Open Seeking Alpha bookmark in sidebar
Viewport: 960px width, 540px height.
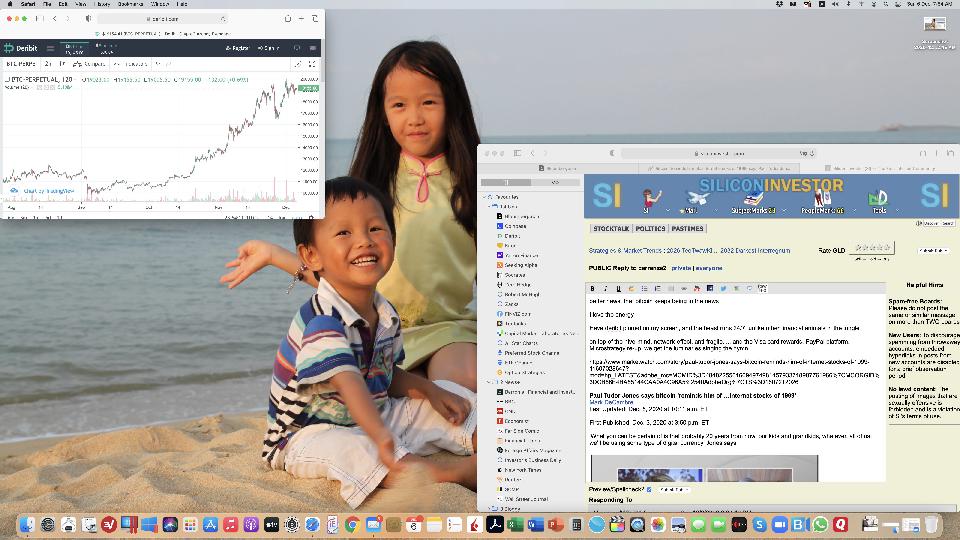click(x=521, y=265)
